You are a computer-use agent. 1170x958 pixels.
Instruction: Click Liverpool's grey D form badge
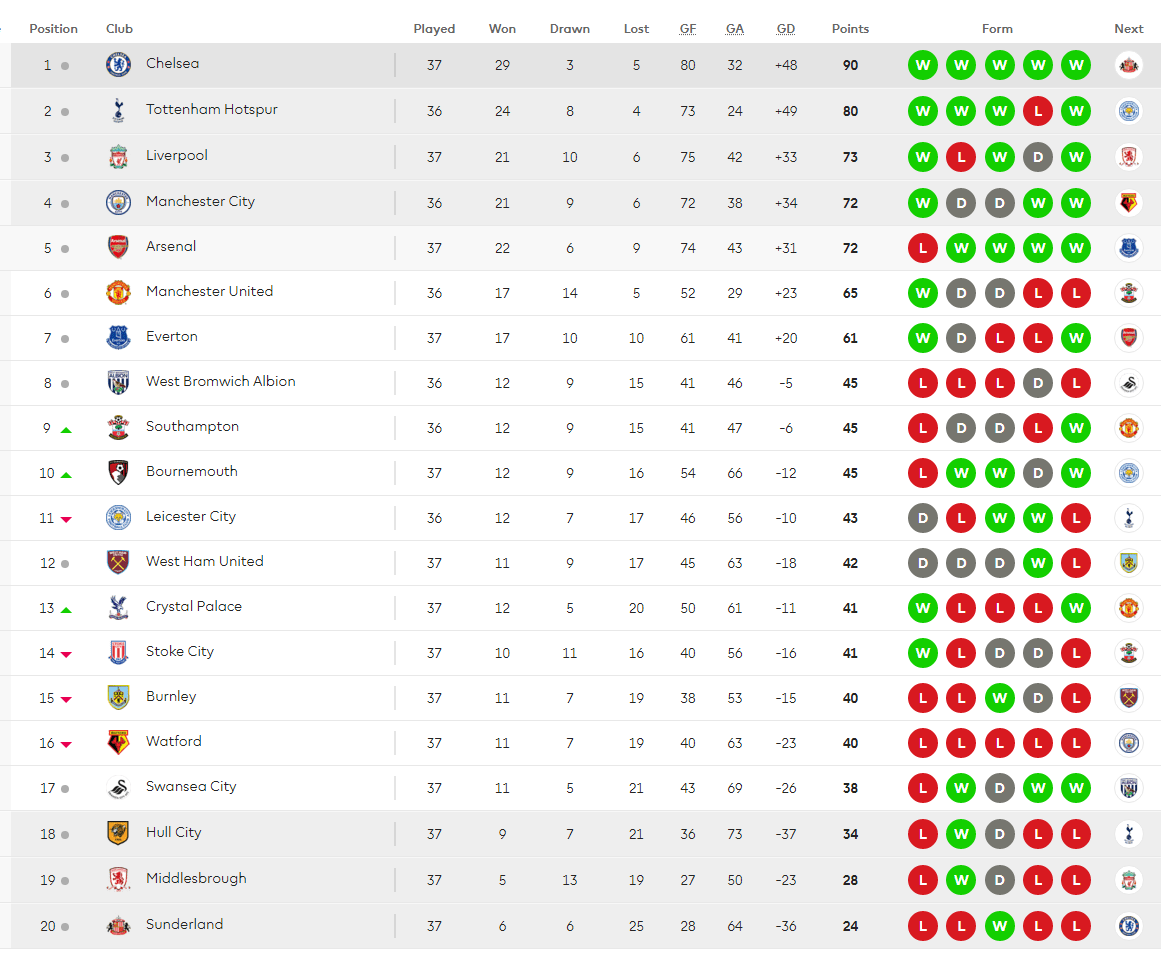pyautogui.click(x=1038, y=157)
